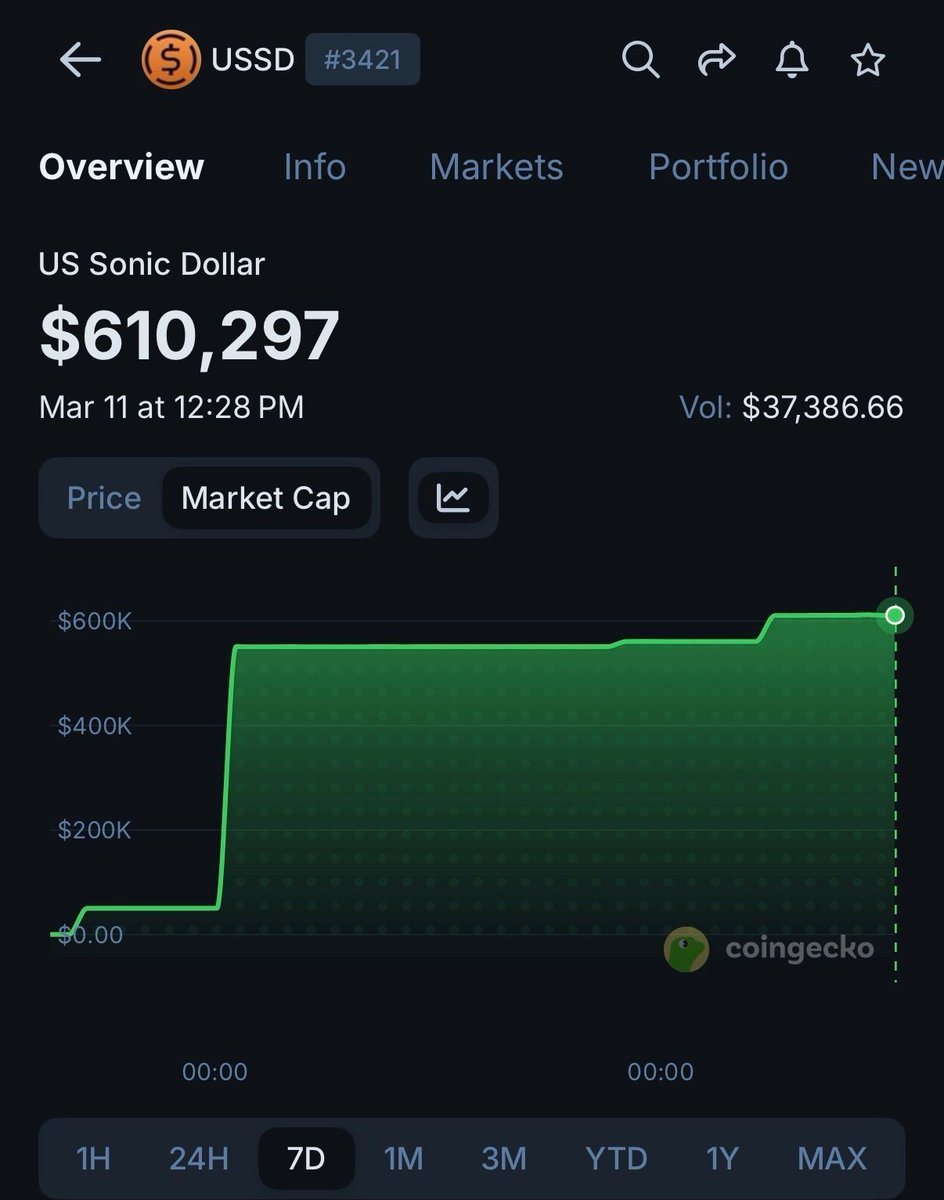Tap the CoinGecko gecko watermark logo

[x=686, y=949]
